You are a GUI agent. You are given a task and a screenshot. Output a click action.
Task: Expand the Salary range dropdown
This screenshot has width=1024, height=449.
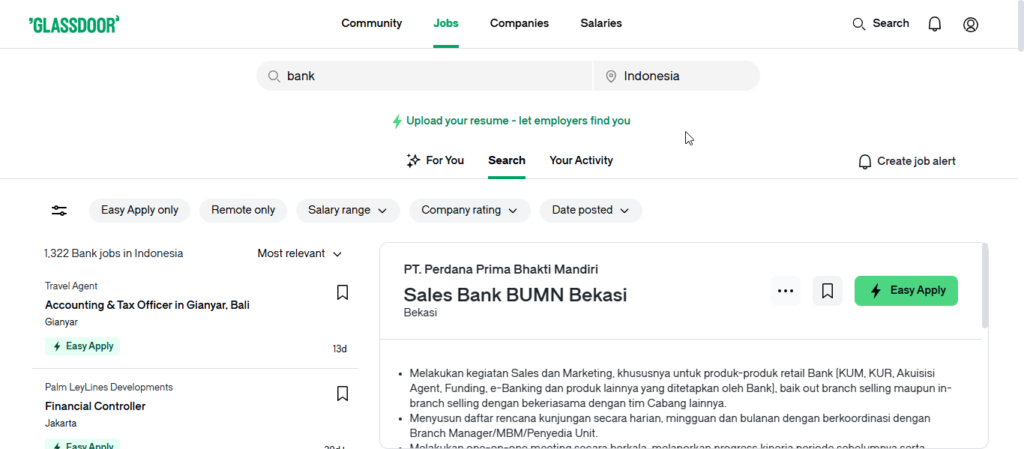[348, 210]
